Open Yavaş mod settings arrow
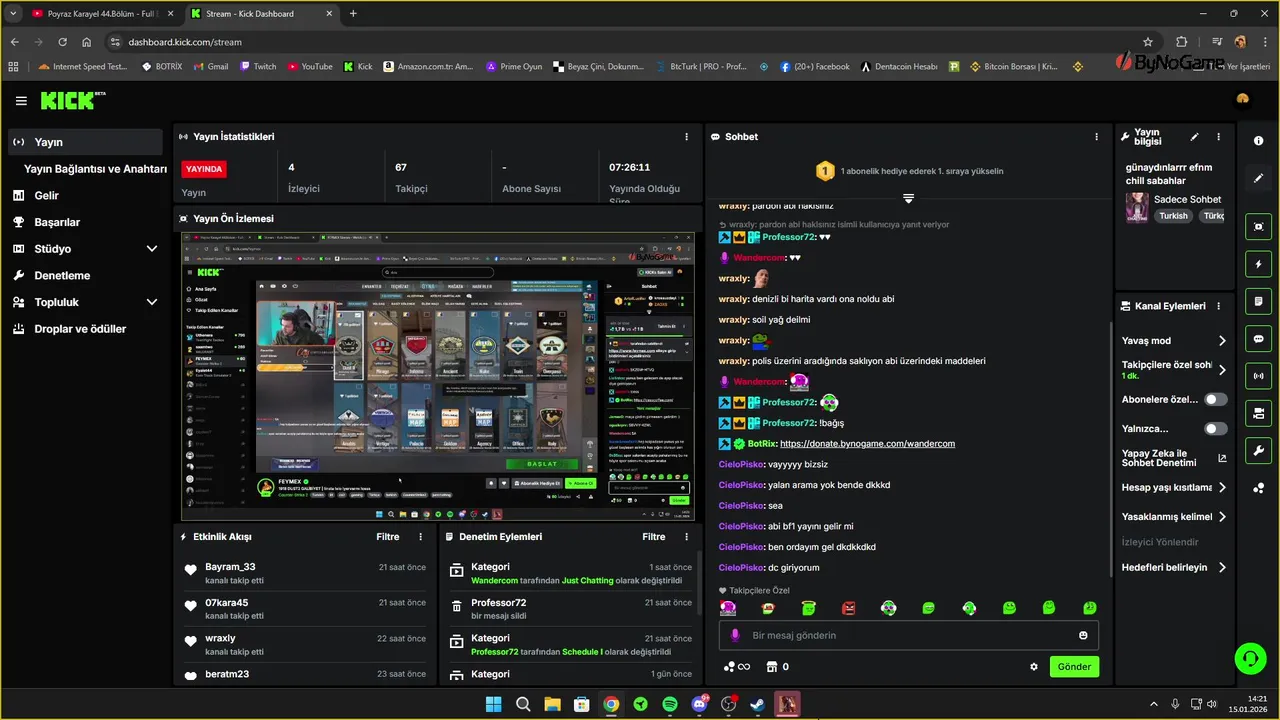1280x720 pixels. (1222, 341)
